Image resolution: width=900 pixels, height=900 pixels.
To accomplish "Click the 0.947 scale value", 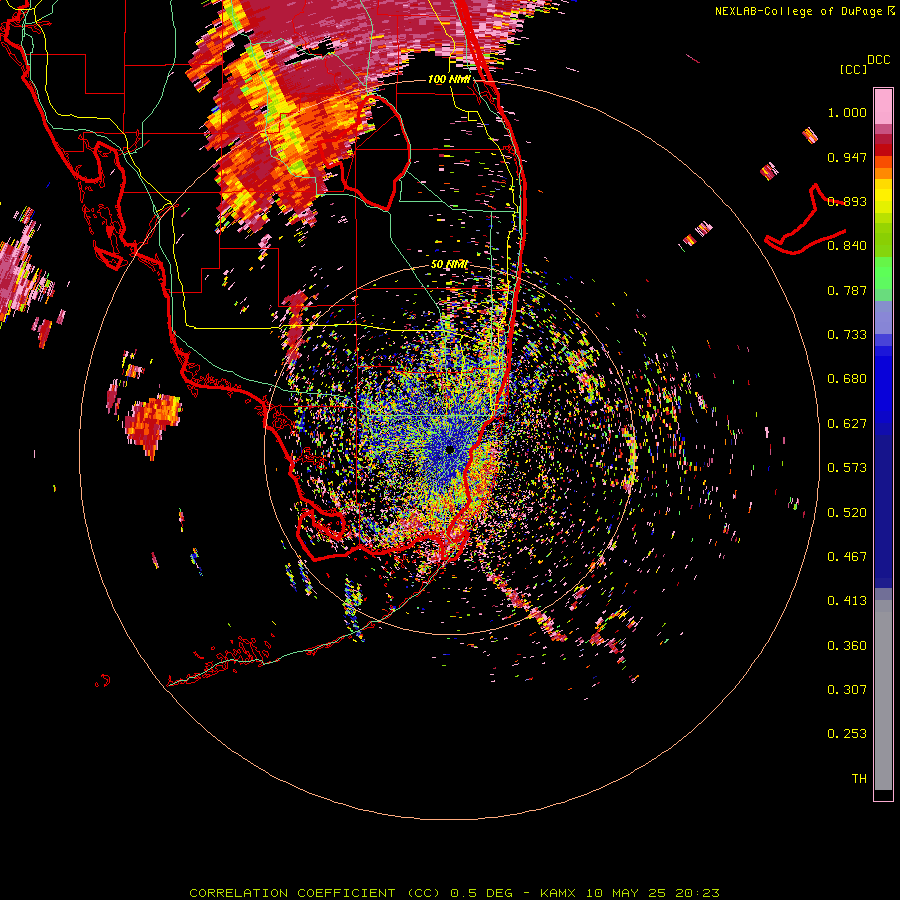I will pos(847,157).
